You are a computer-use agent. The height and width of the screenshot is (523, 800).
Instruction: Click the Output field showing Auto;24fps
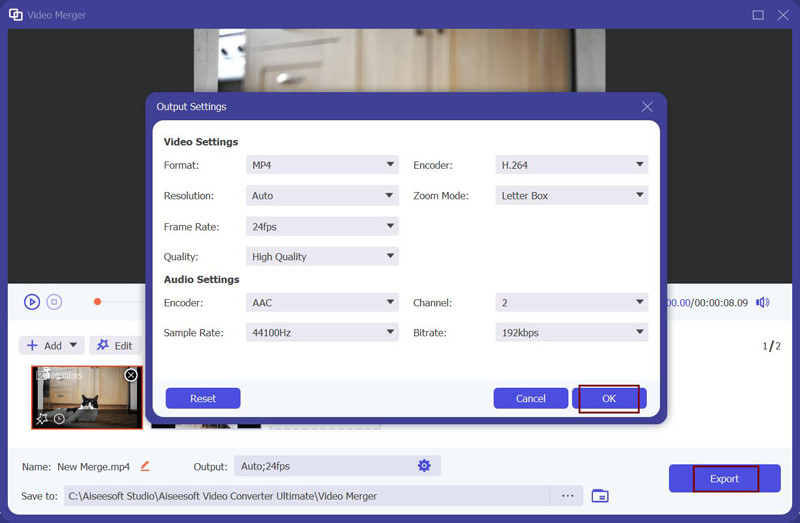[337, 466]
